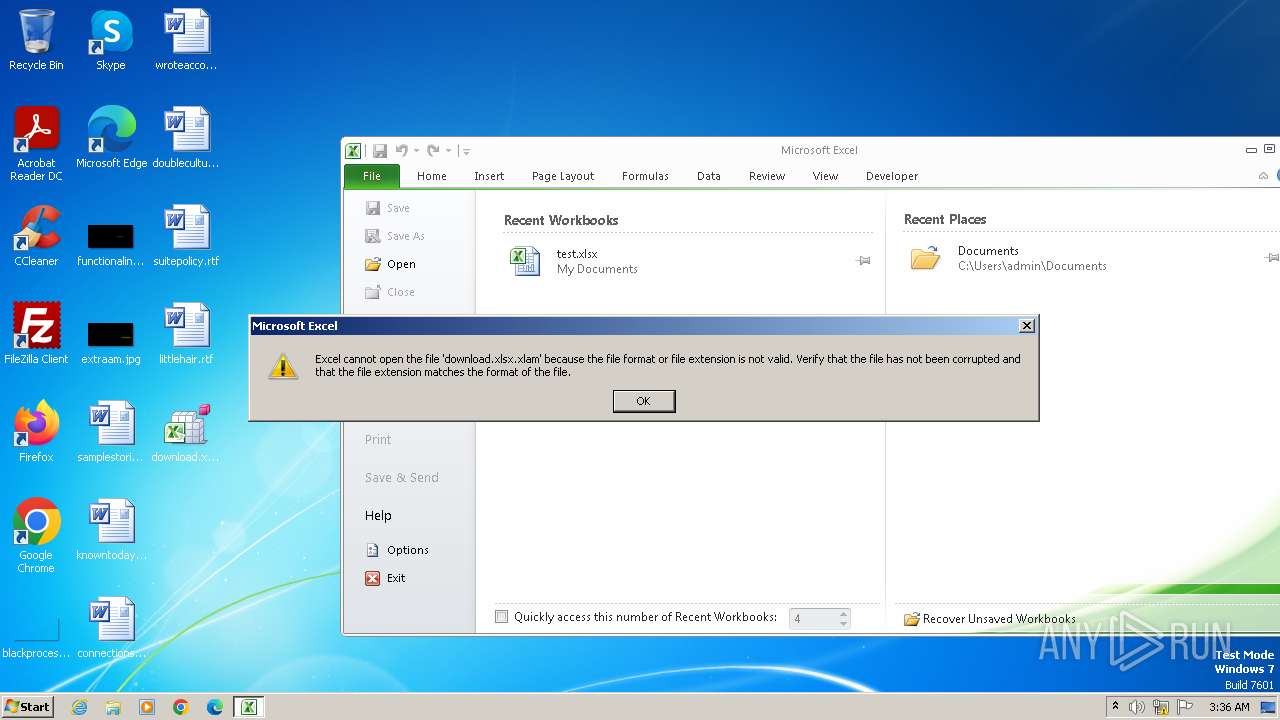Viewport: 1280px width, 720px height.
Task: Minimize the ribbon with the caret icon
Action: [x=1263, y=176]
